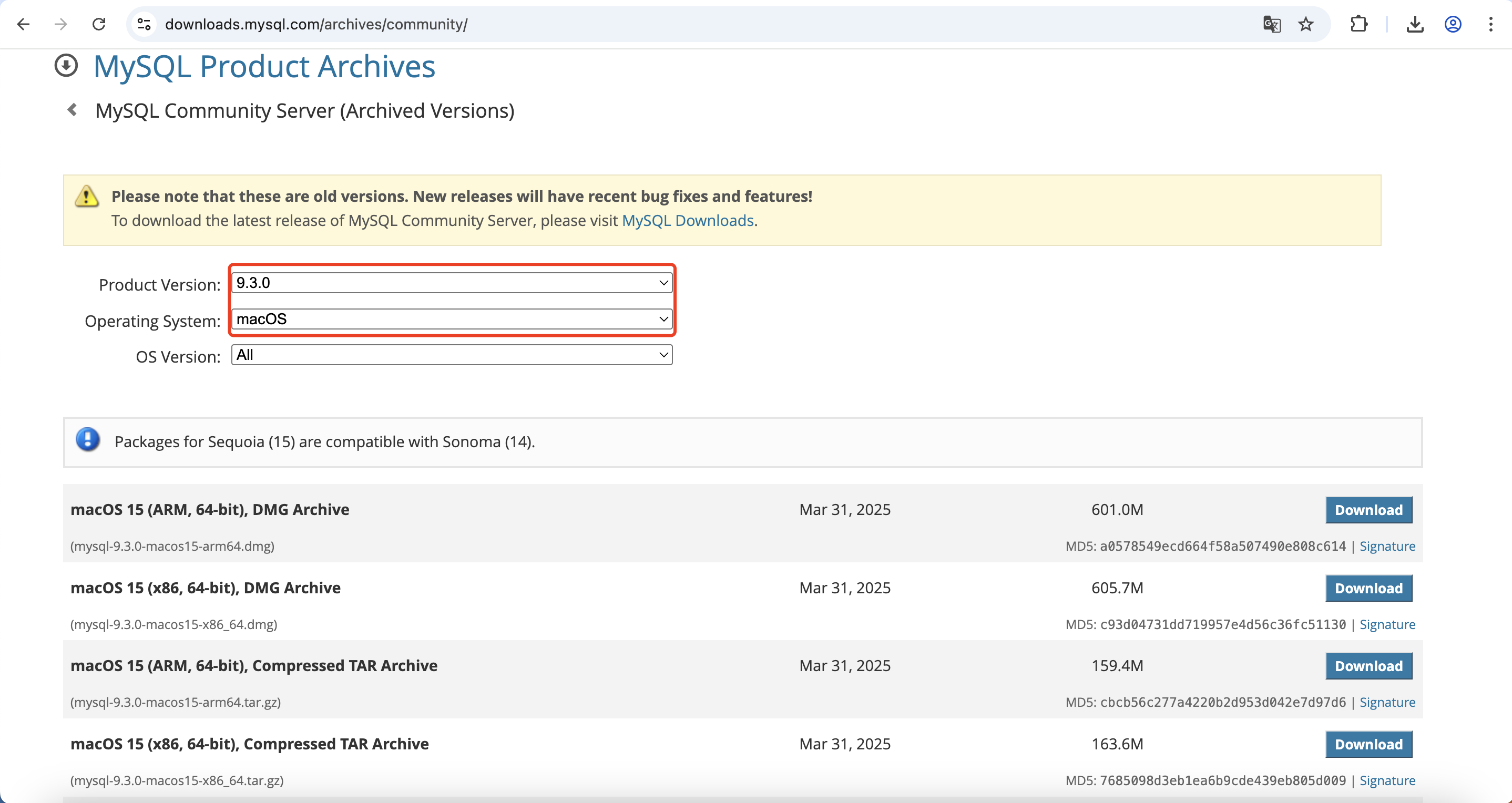Click the 159.4M file size
This screenshot has height=803, width=1512.
click(x=1118, y=666)
